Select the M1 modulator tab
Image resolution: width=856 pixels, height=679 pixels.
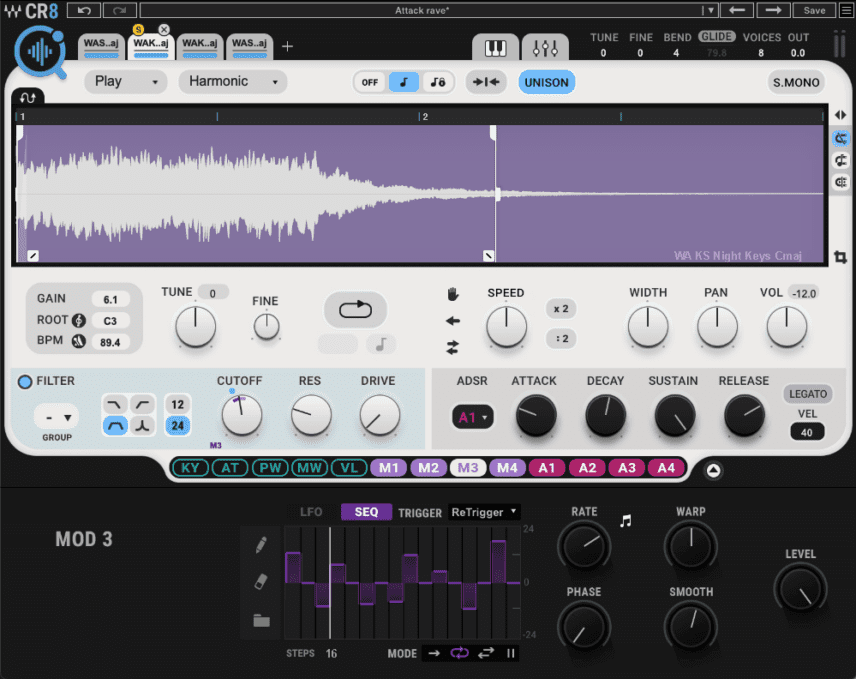tap(389, 468)
